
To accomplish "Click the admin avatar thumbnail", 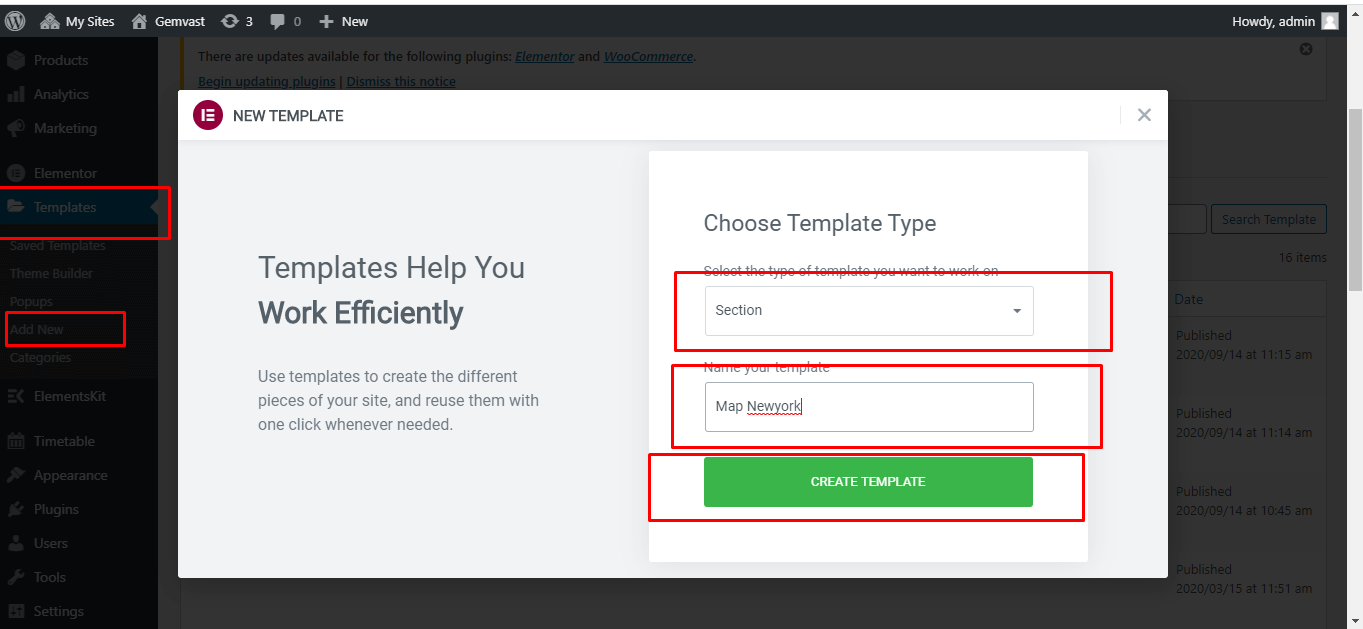I will (1329, 21).
